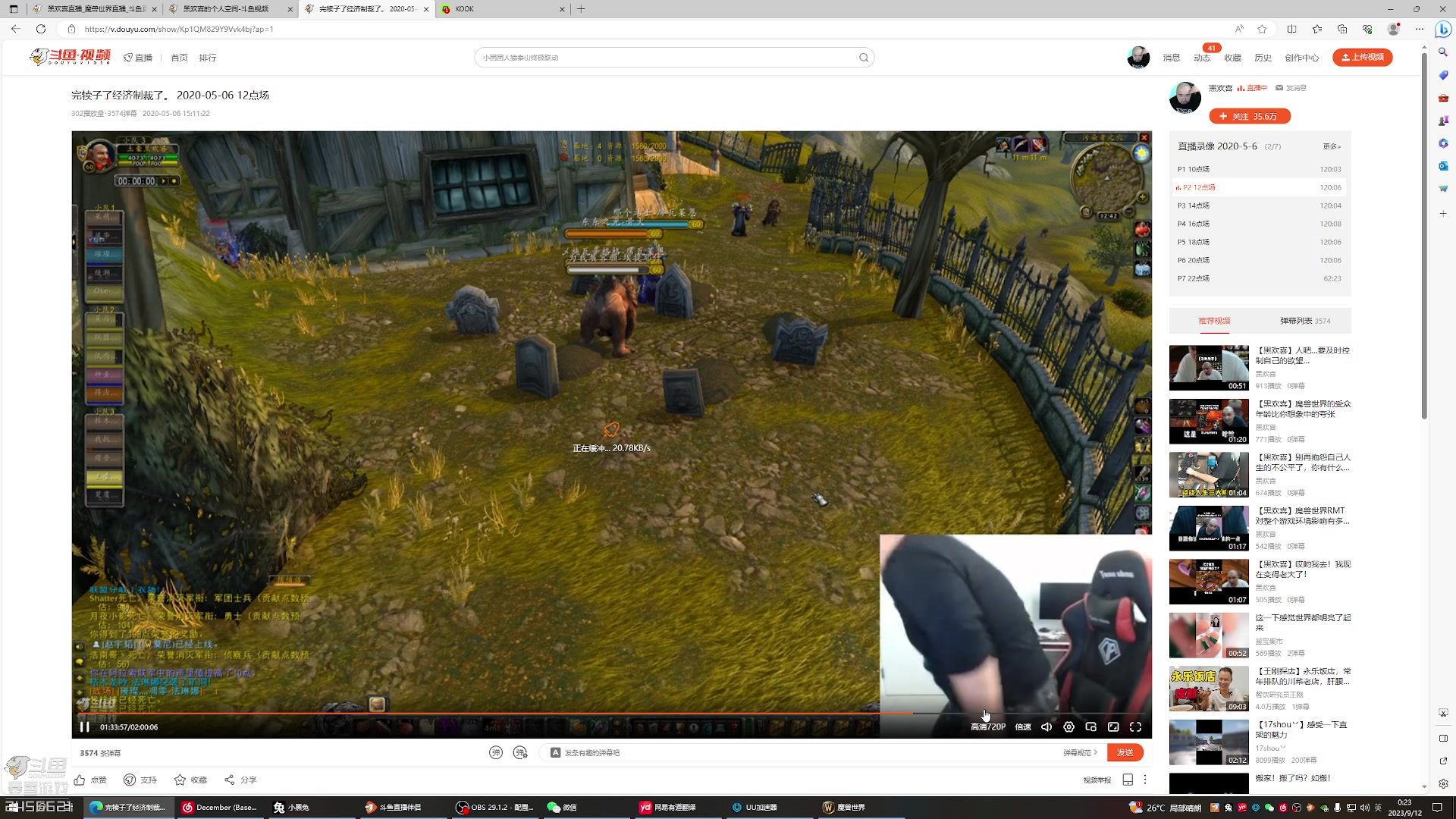Toggle danmaku display on or off
1456x819 pixels.
tap(496, 752)
